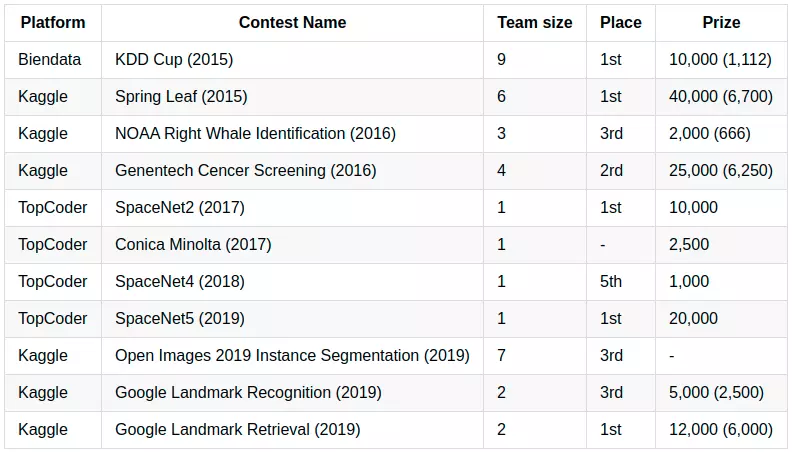
Task: Click the Conica Minolta (2017) cell
Action: pyautogui.click(x=193, y=245)
